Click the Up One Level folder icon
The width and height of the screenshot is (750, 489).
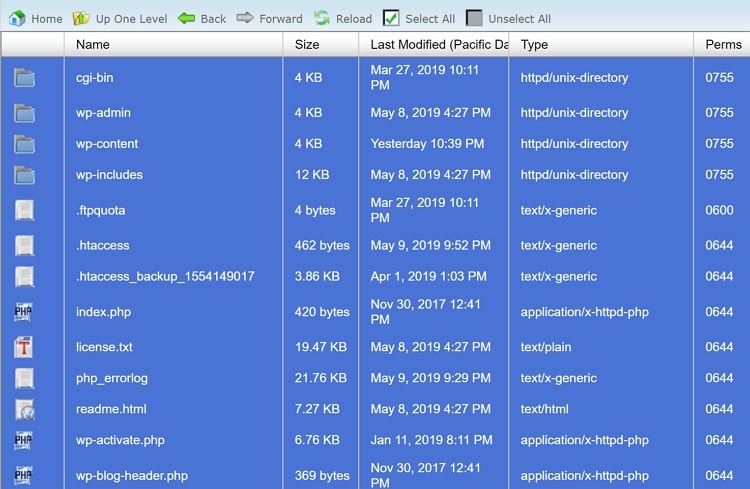[x=81, y=18]
